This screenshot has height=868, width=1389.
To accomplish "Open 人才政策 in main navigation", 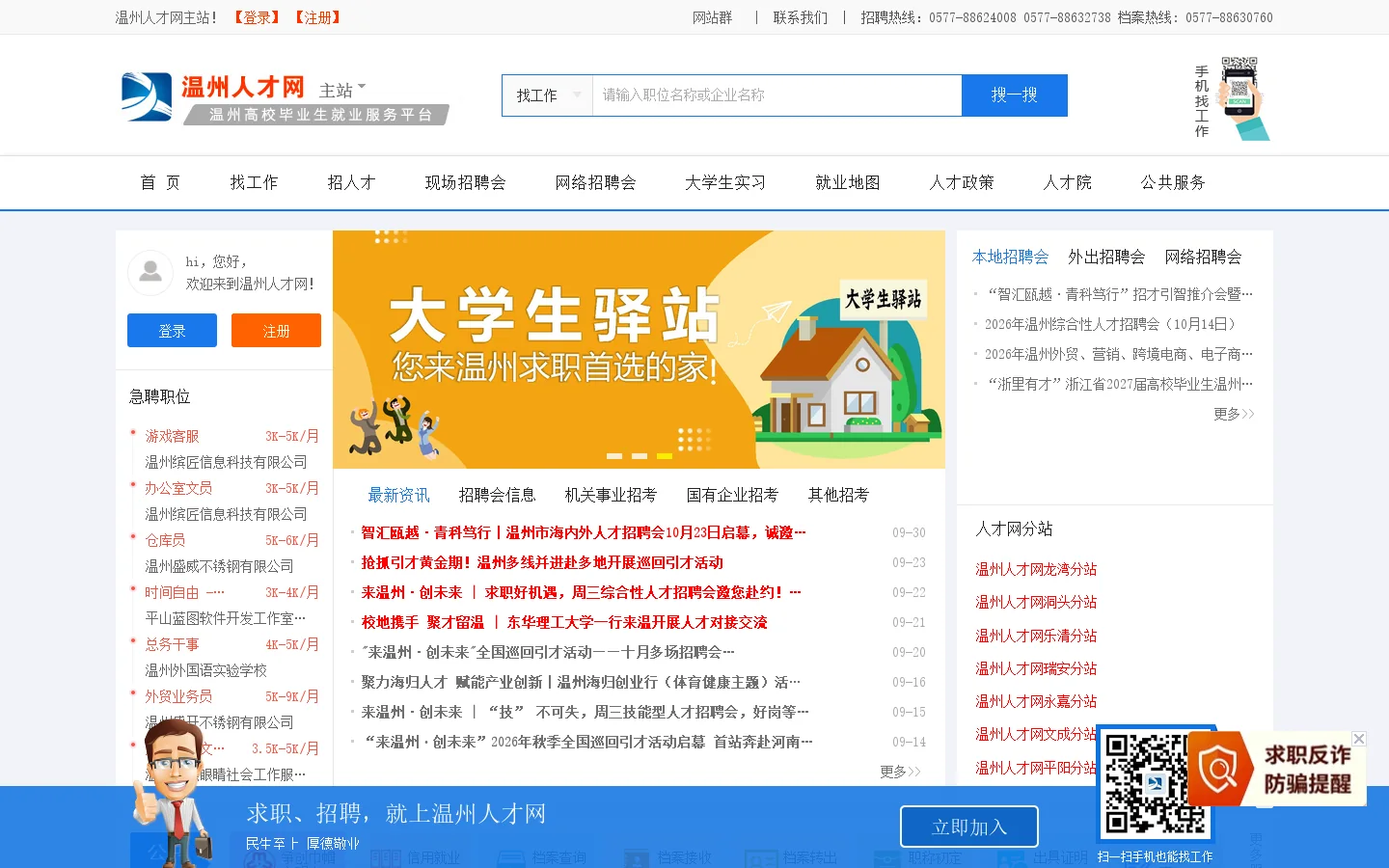I will 962,182.
